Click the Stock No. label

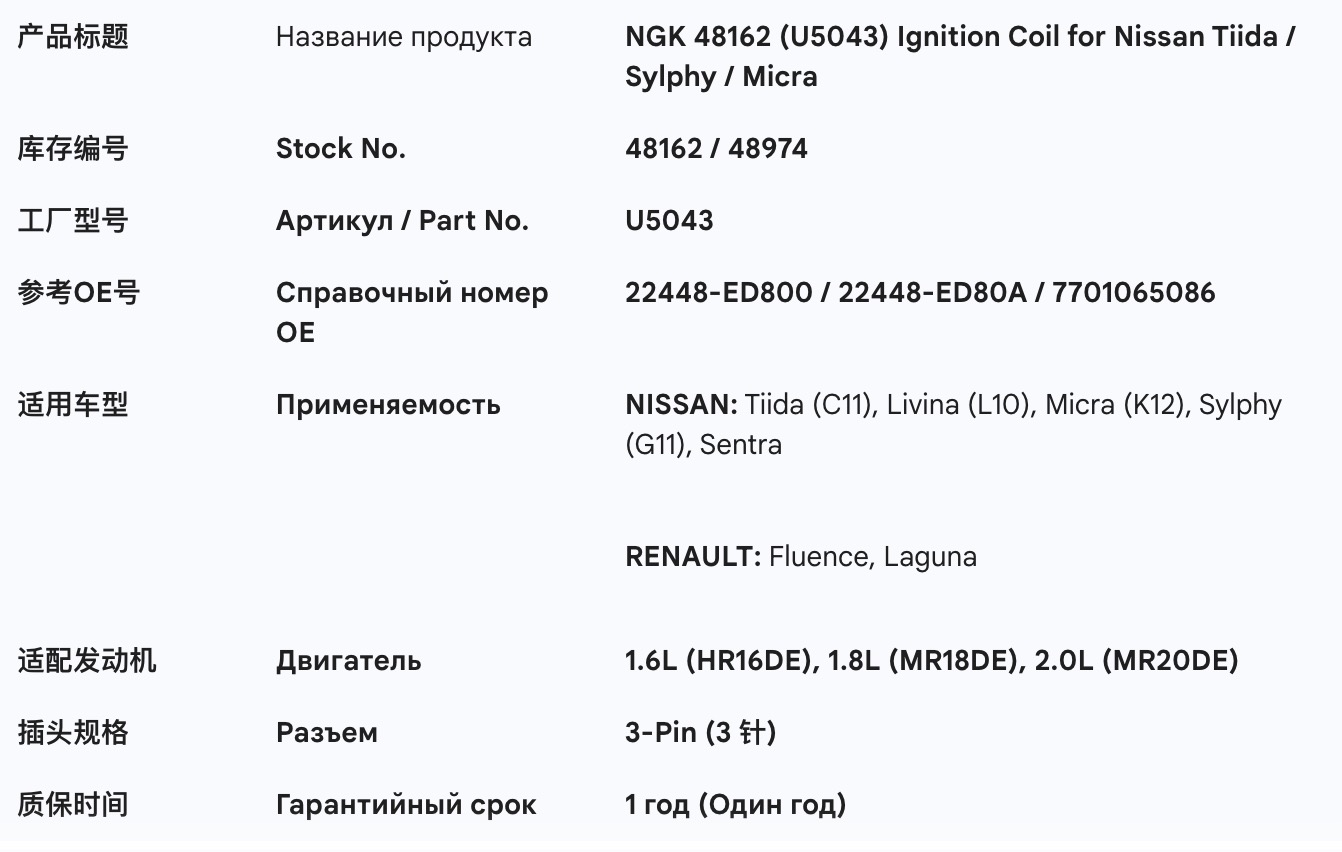coord(340,149)
